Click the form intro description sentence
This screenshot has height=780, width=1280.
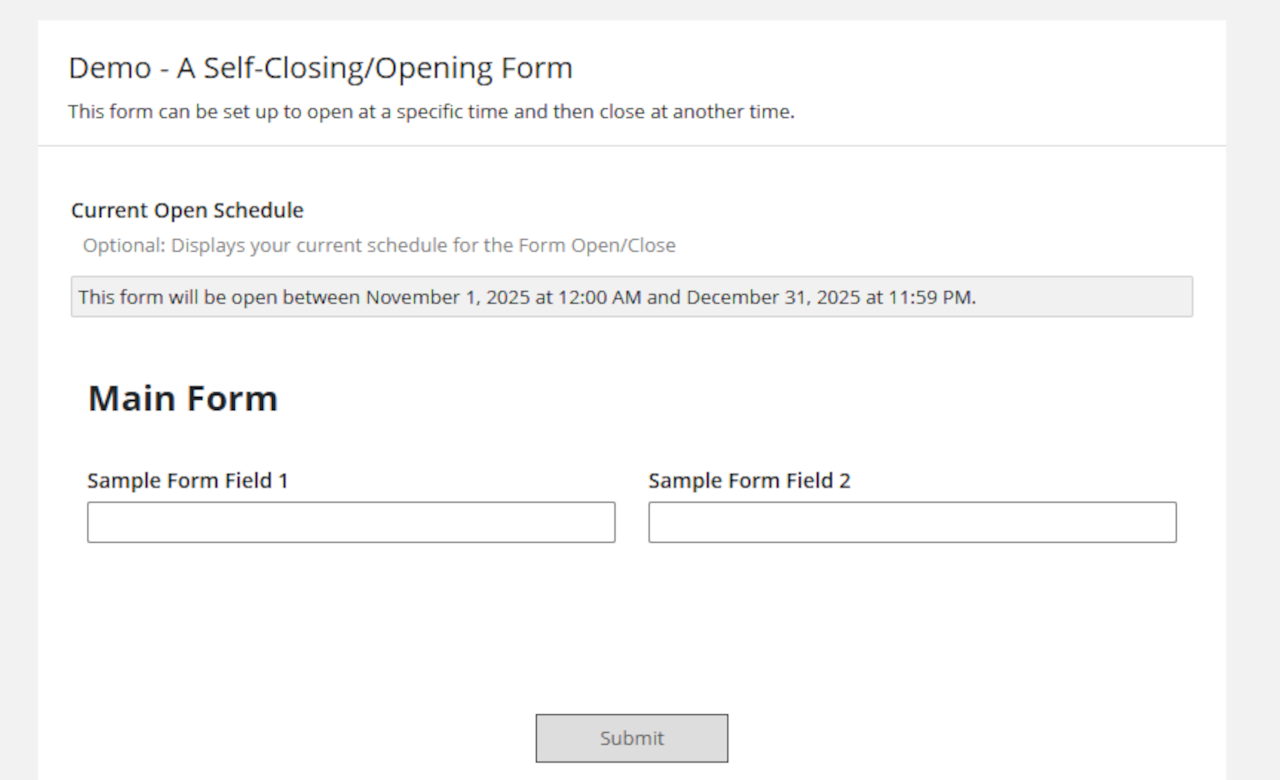coord(432,111)
